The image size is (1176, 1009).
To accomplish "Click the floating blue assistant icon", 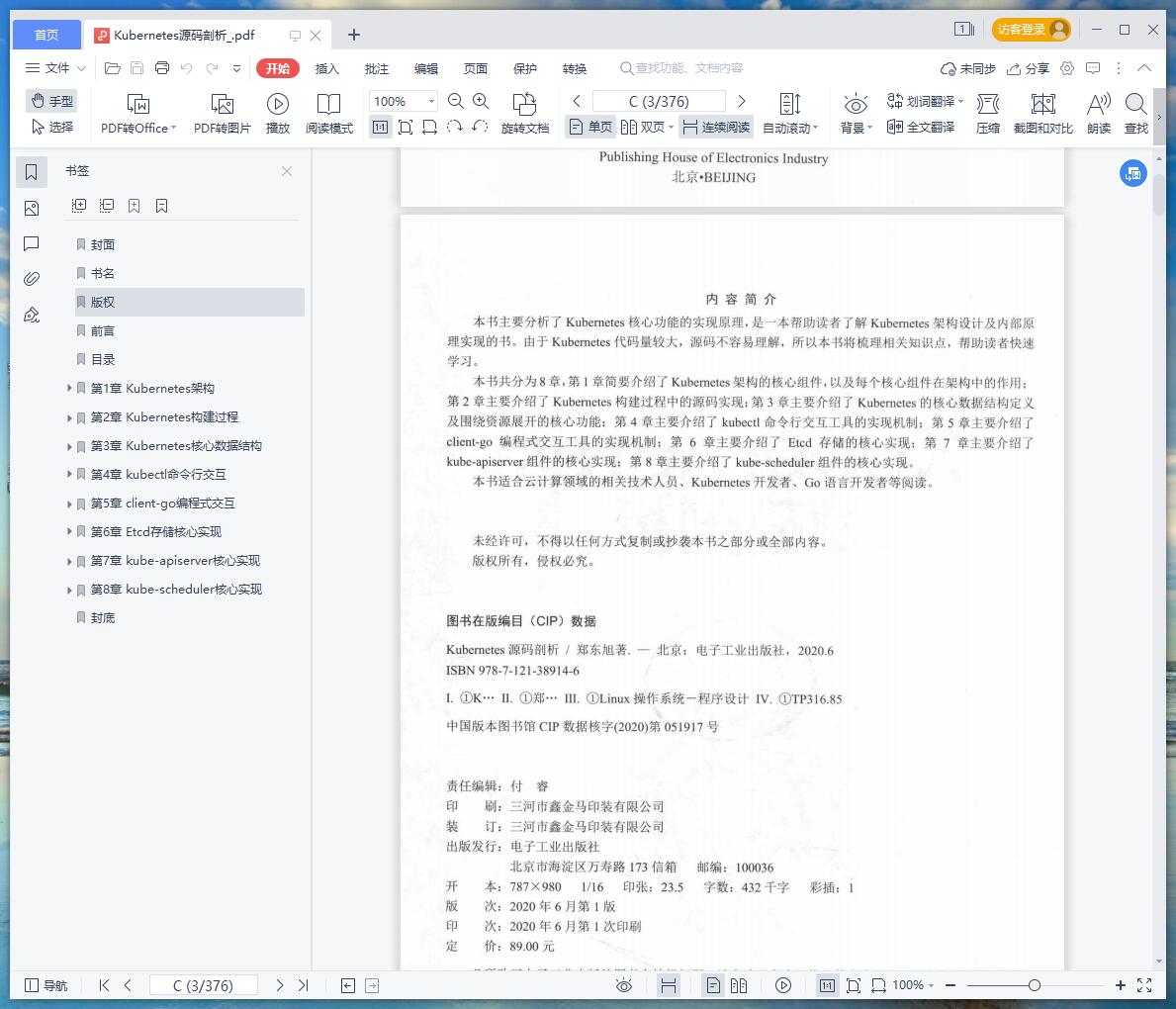I will 1133,173.
